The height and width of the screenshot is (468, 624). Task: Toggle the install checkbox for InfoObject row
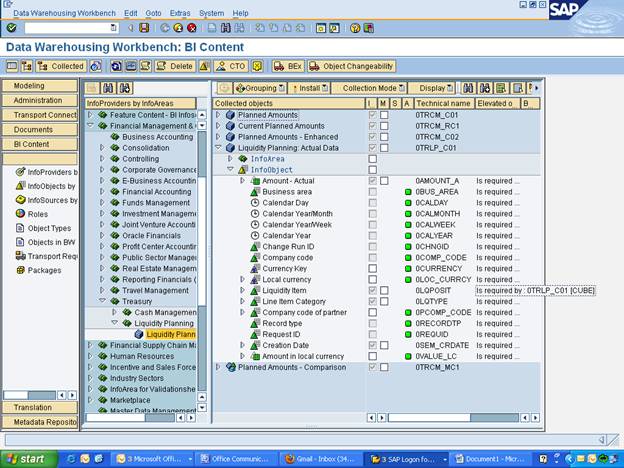coord(372,170)
